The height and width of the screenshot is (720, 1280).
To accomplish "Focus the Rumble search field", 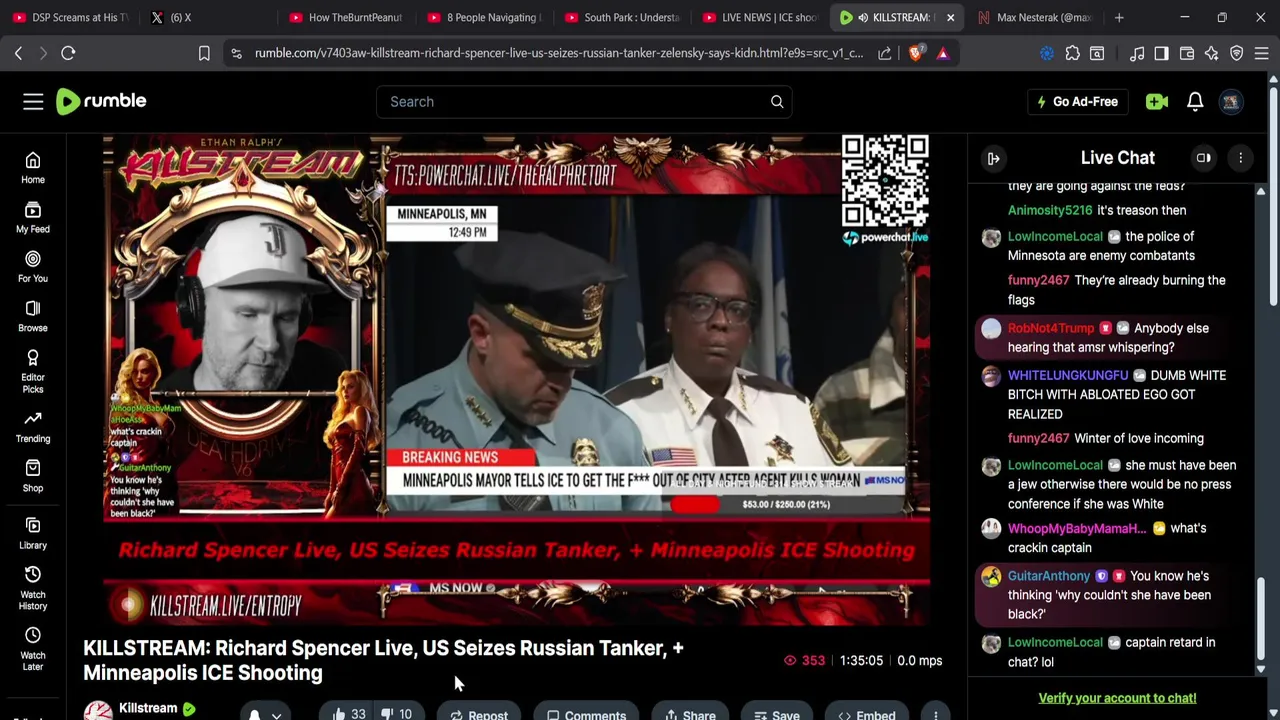I will click(x=572, y=101).
